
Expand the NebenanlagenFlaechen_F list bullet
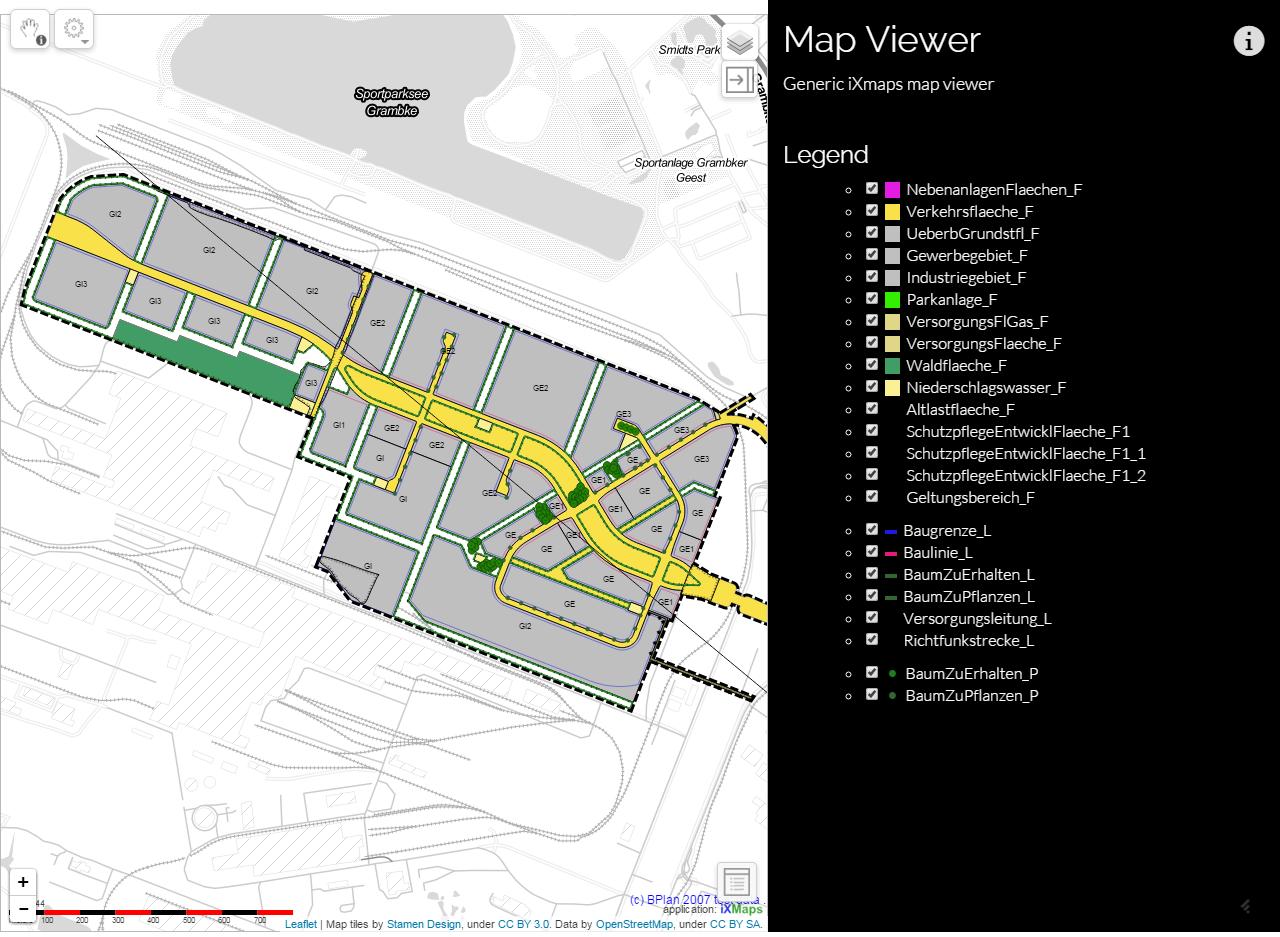849,190
